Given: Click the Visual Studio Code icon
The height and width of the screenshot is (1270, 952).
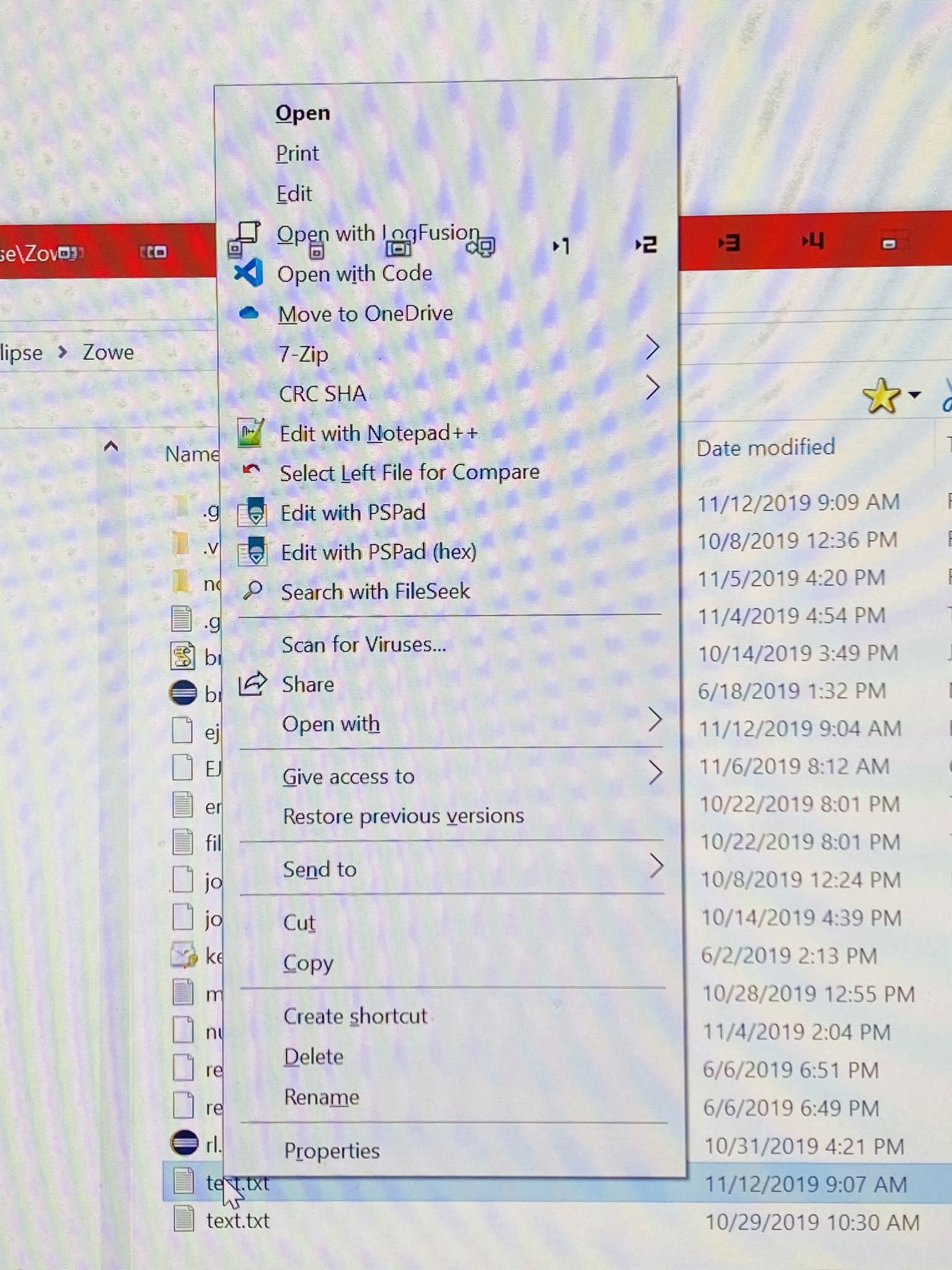Looking at the screenshot, I should (249, 273).
